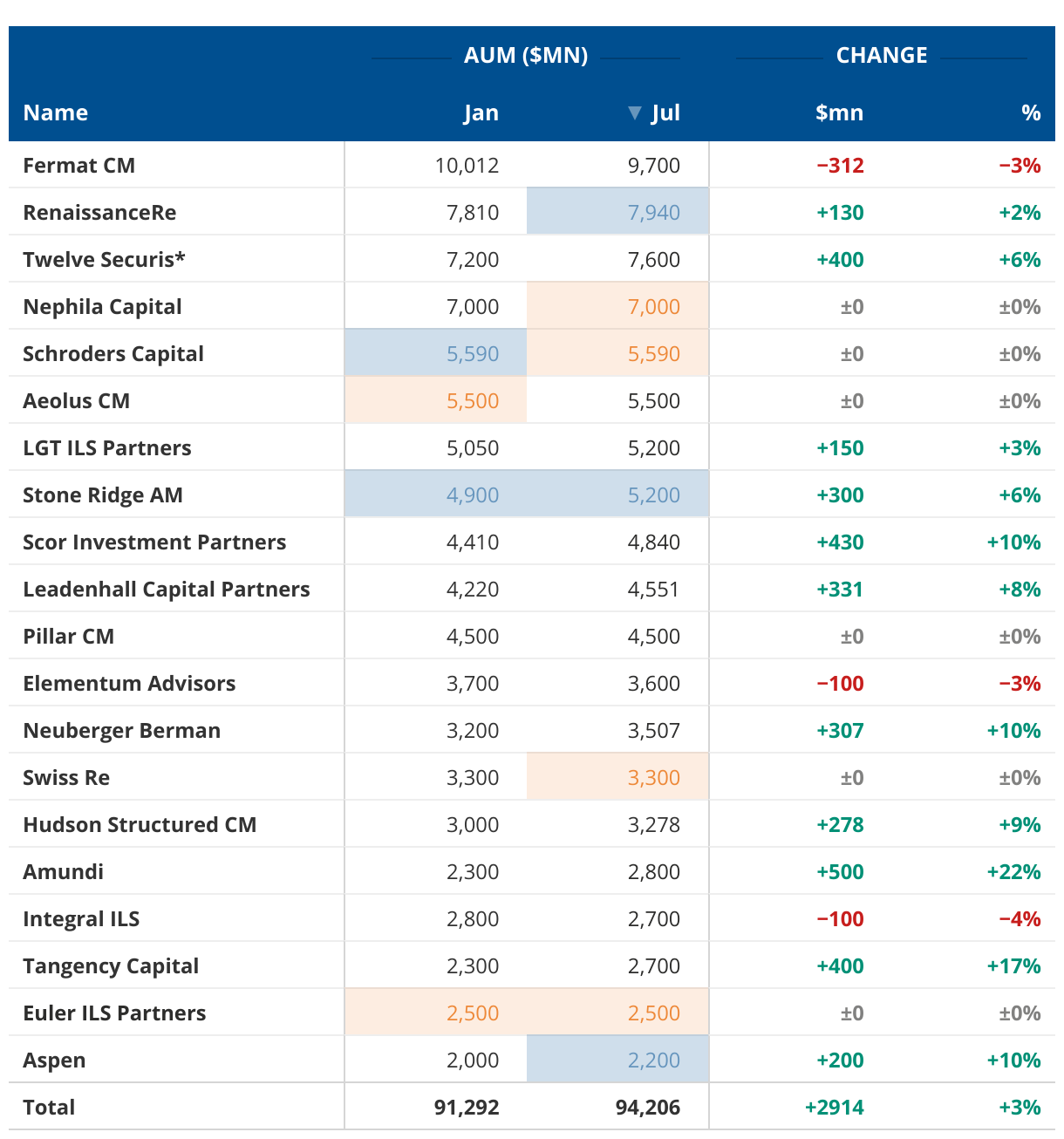The image size is (1064, 1139).
Task: Click the AUM ($MN) group header
Action: (526, 56)
